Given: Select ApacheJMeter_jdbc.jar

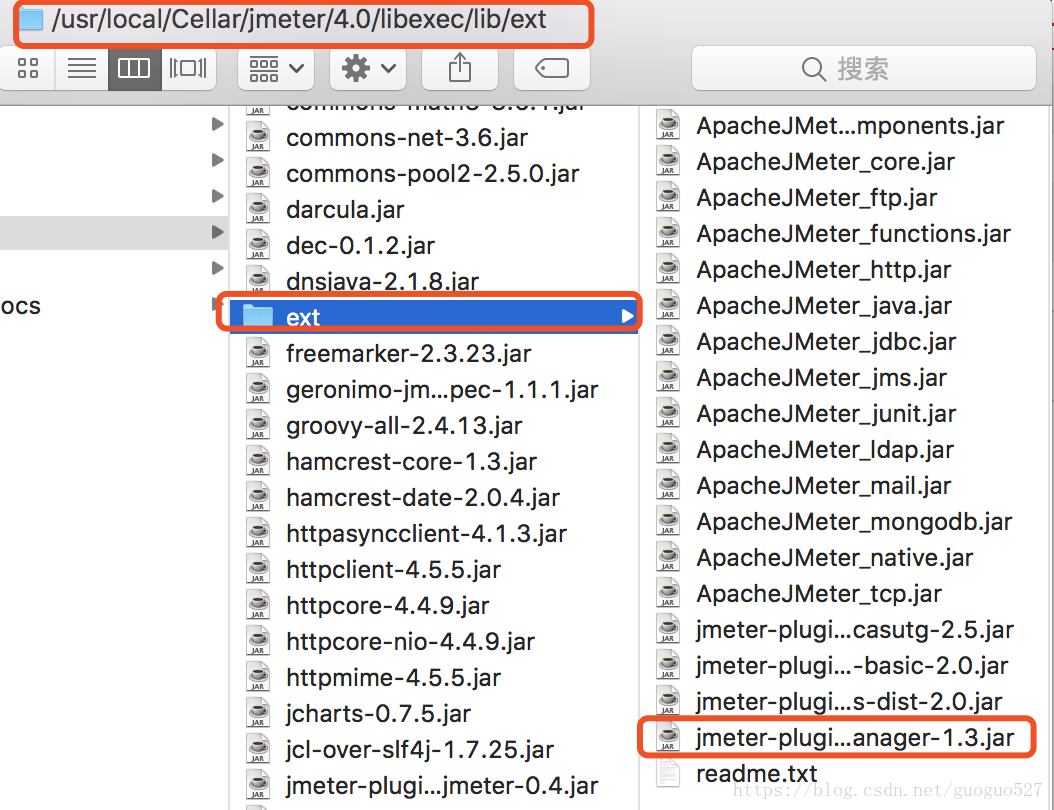Looking at the screenshot, I should click(821, 341).
